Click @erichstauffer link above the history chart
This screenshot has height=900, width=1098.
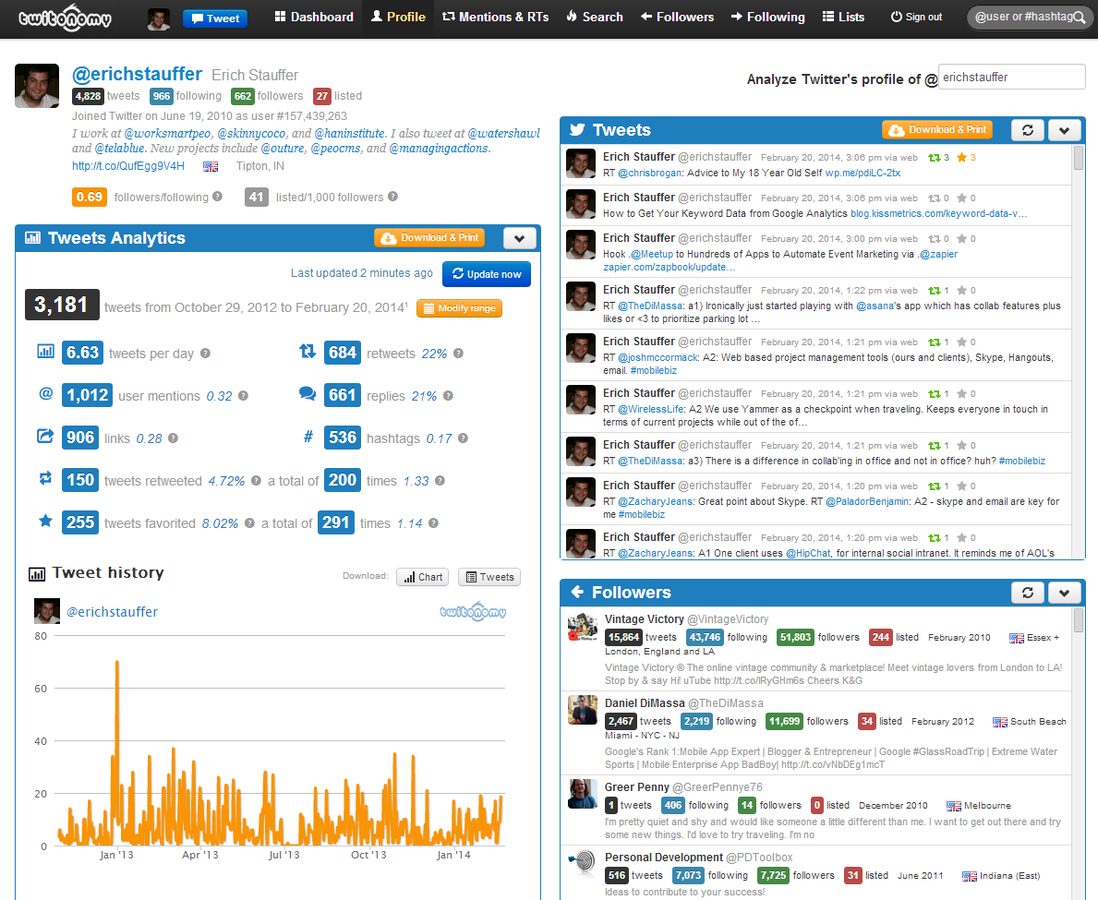coord(112,612)
